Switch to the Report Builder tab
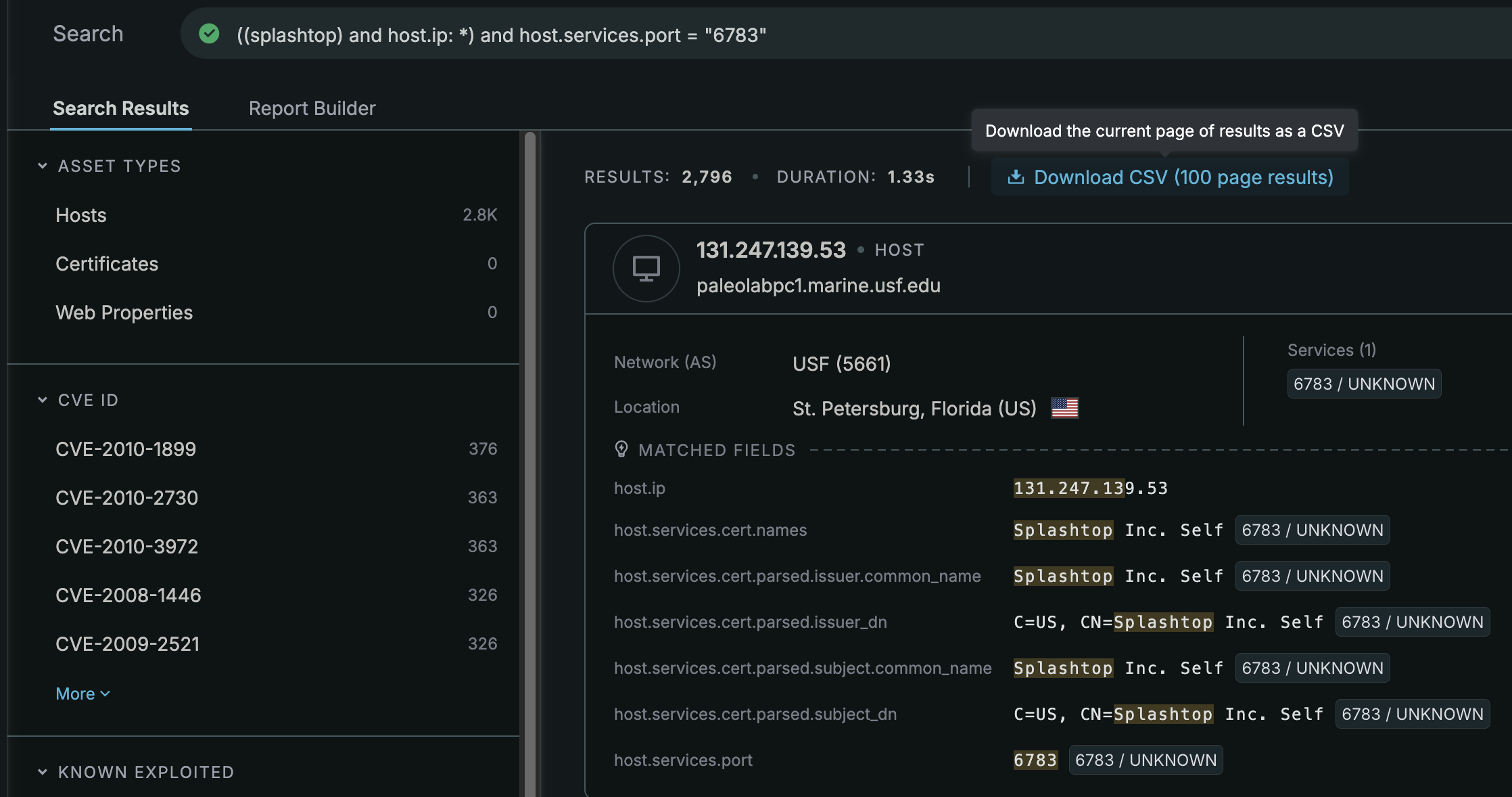 point(312,108)
